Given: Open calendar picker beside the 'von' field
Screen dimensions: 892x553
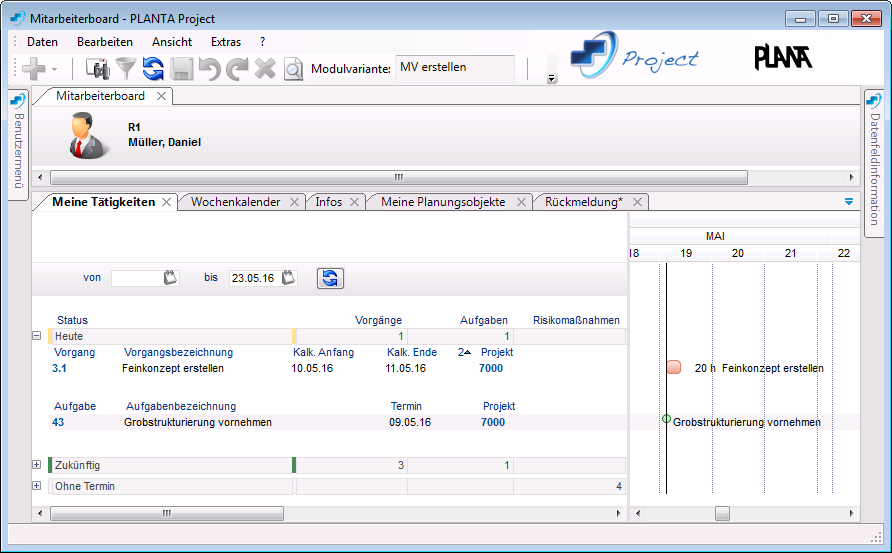Looking at the screenshot, I should coord(170,278).
